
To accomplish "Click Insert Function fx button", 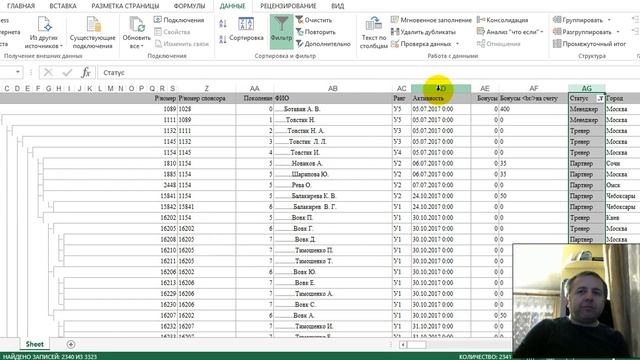I will pyautogui.click(x=86, y=73).
